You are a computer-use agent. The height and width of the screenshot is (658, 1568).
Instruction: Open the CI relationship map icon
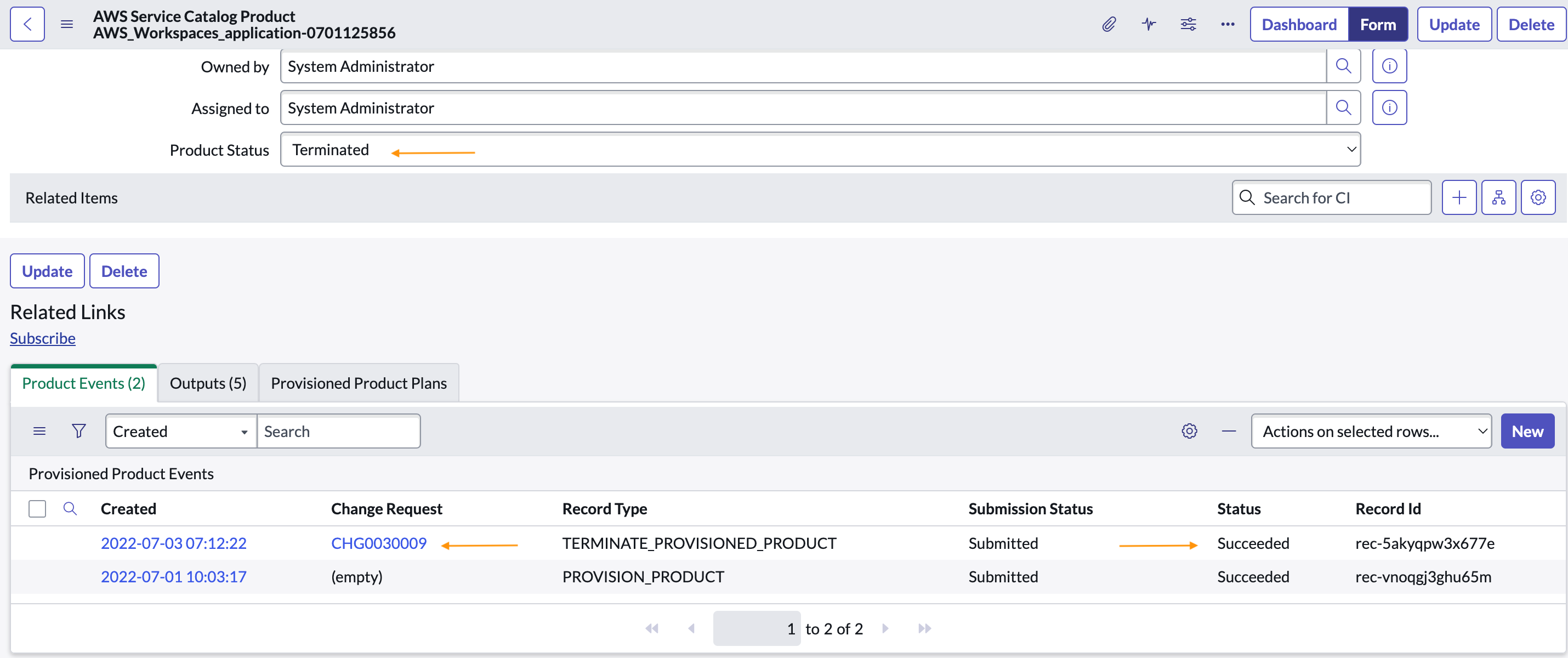pyautogui.click(x=1498, y=197)
